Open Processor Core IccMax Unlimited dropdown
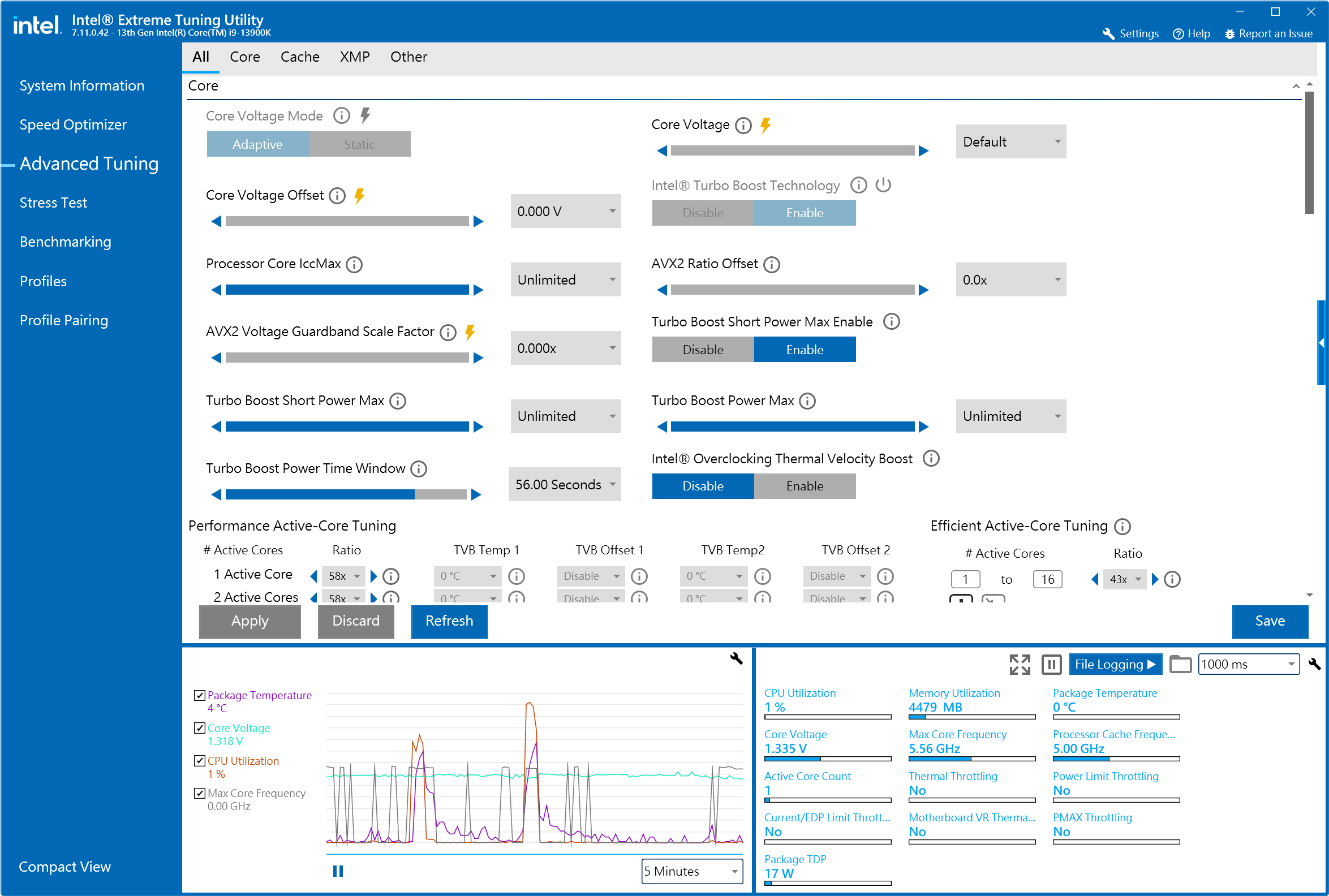The height and width of the screenshot is (896, 1329). click(565, 279)
